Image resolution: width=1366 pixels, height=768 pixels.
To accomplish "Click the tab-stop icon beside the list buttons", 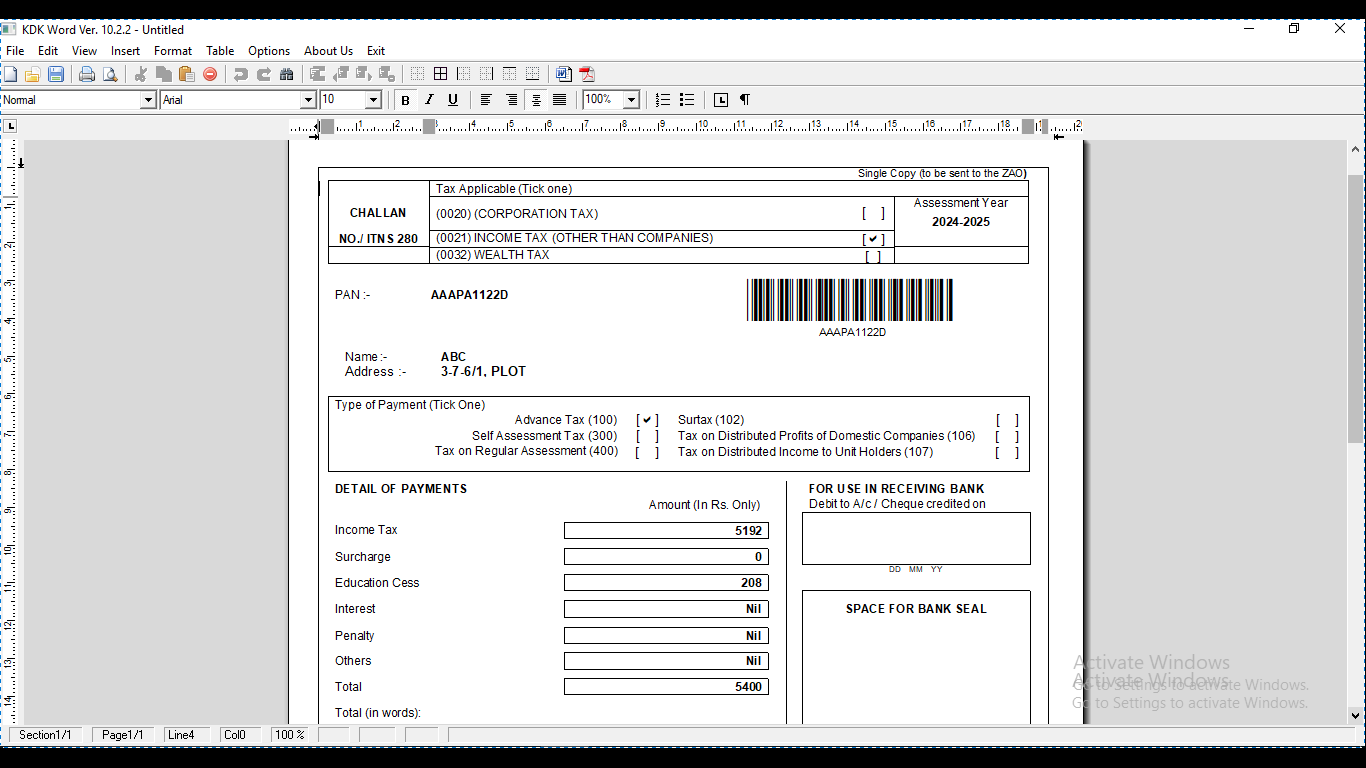I will click(721, 100).
